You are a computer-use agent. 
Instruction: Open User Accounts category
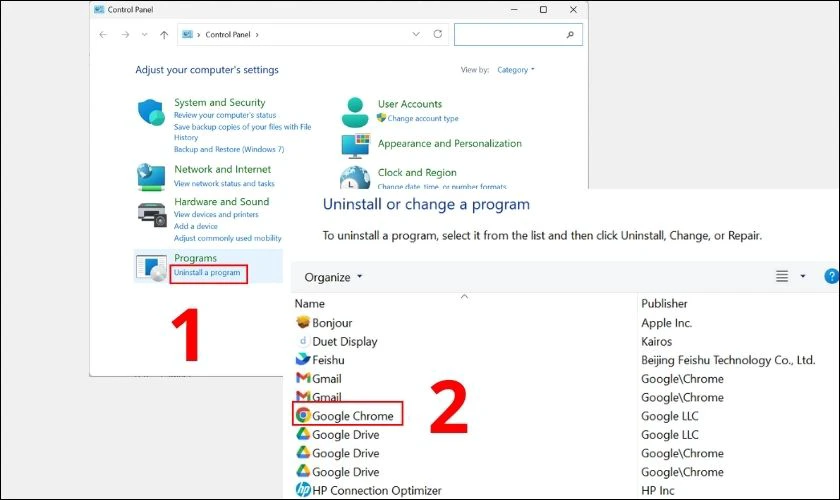click(x=410, y=104)
